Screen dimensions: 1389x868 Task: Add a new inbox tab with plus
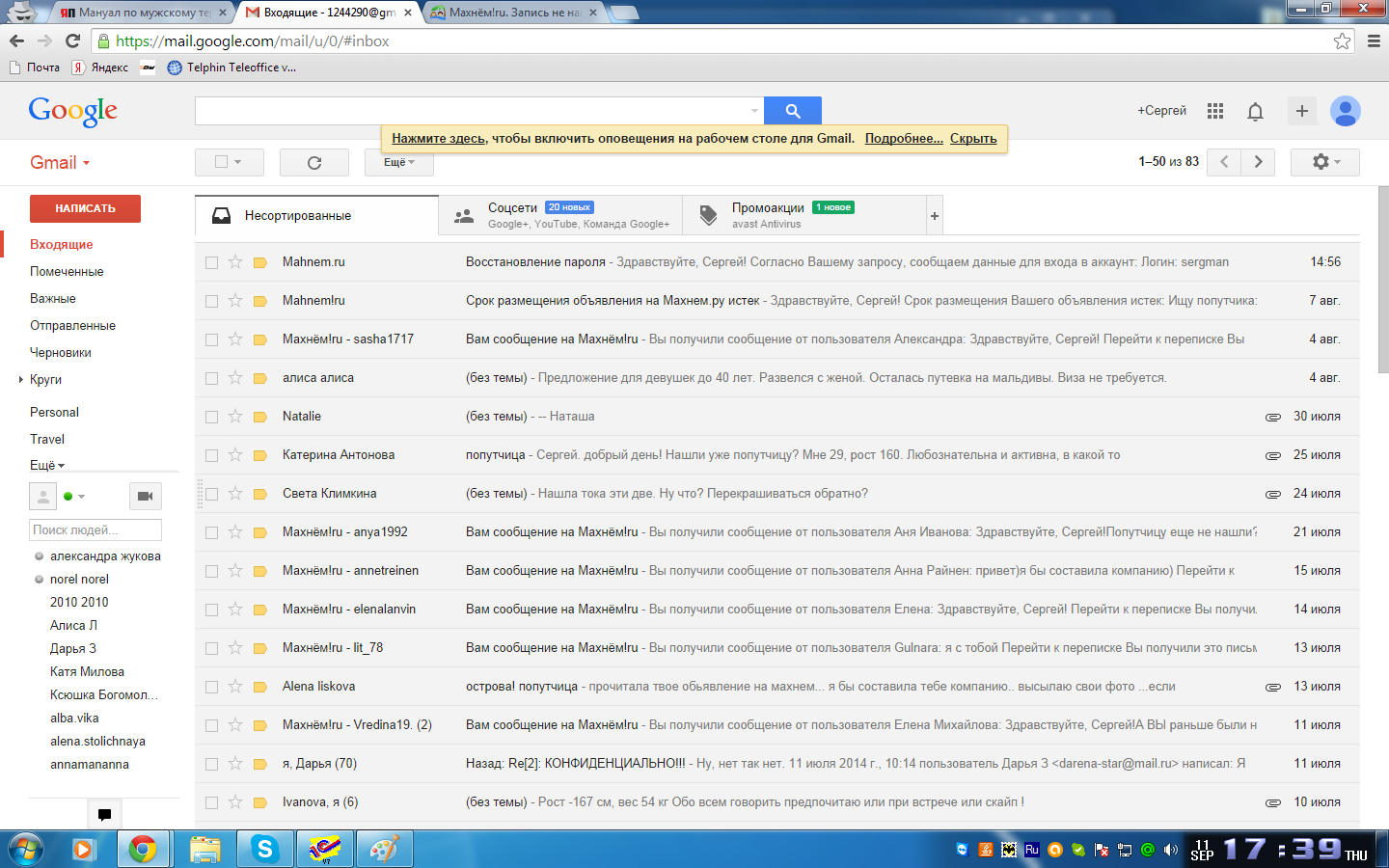point(934,216)
